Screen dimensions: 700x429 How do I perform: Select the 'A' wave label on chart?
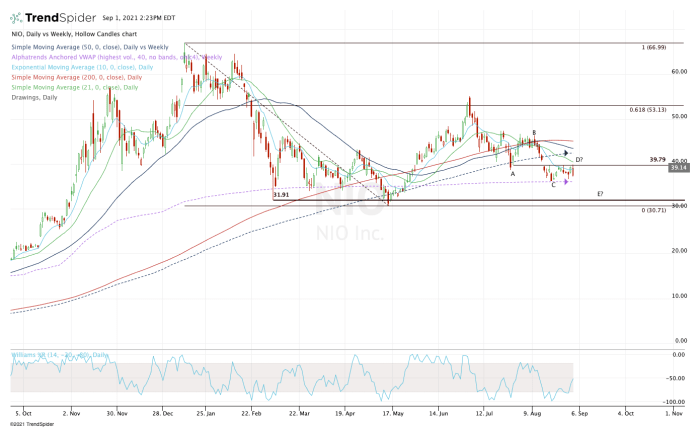click(x=513, y=173)
